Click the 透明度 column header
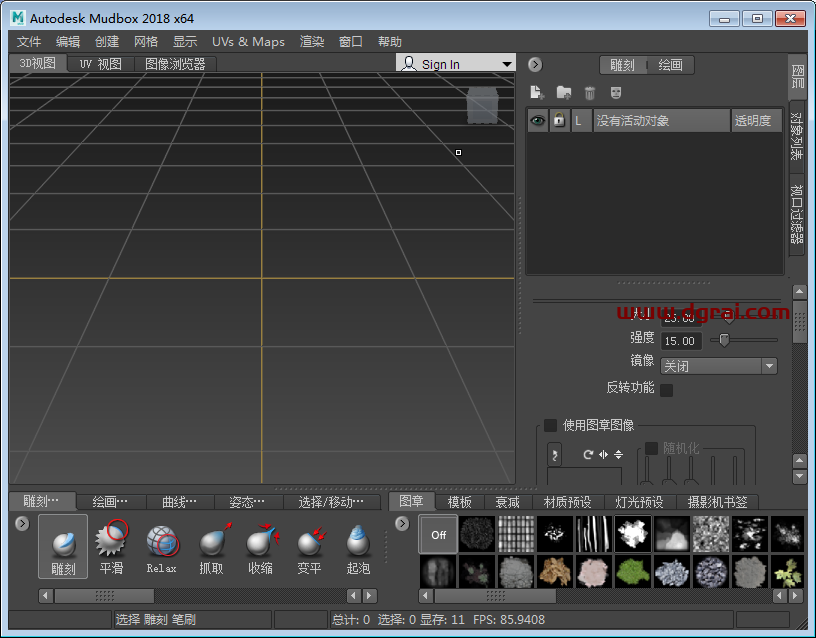The image size is (816, 638). point(756,121)
